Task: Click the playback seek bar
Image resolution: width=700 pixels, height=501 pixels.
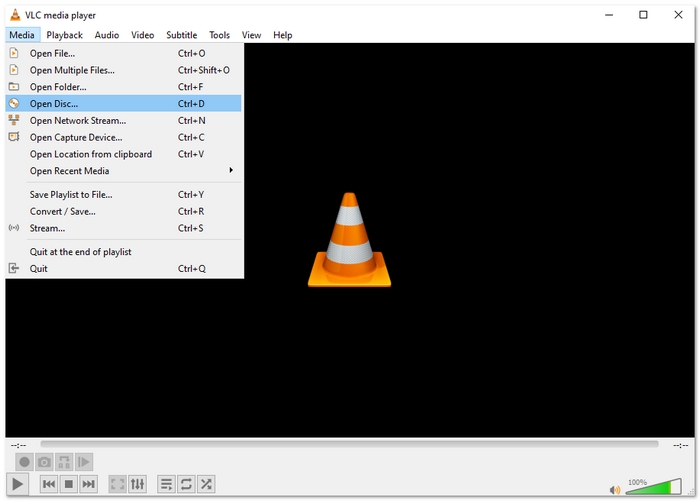Action: [x=349, y=444]
